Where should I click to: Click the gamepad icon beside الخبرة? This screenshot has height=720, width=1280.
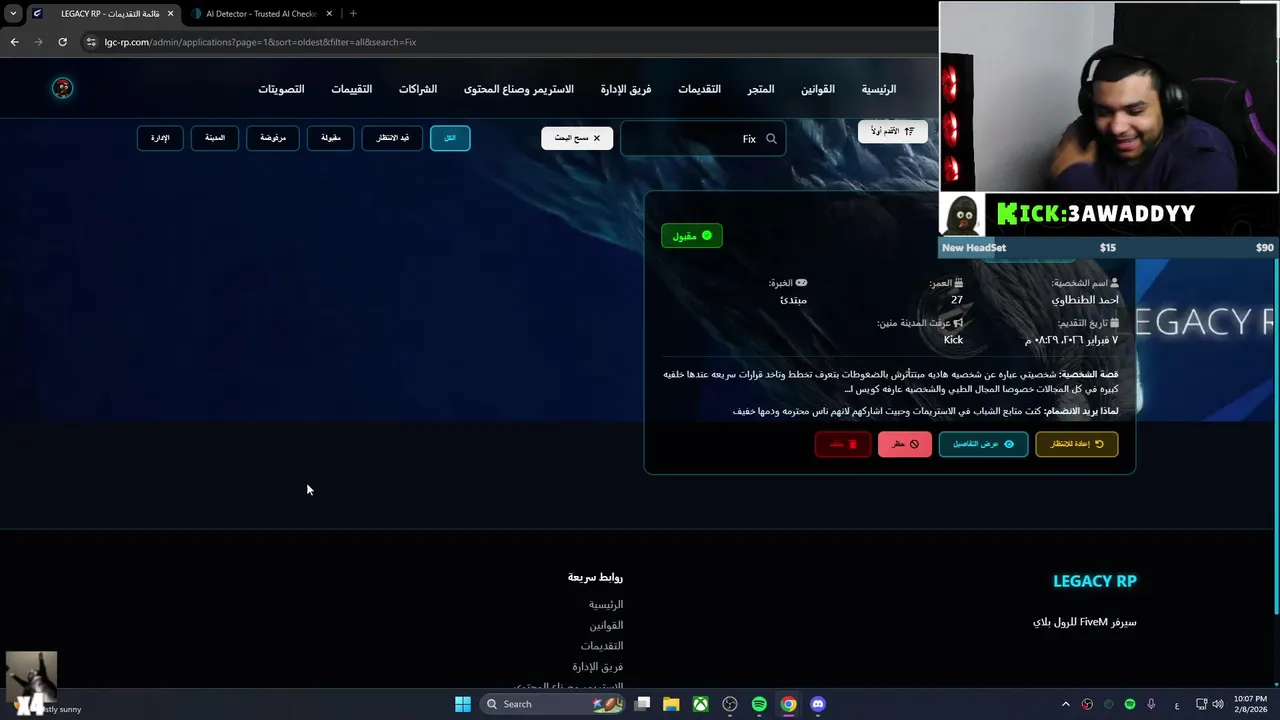[801, 283]
